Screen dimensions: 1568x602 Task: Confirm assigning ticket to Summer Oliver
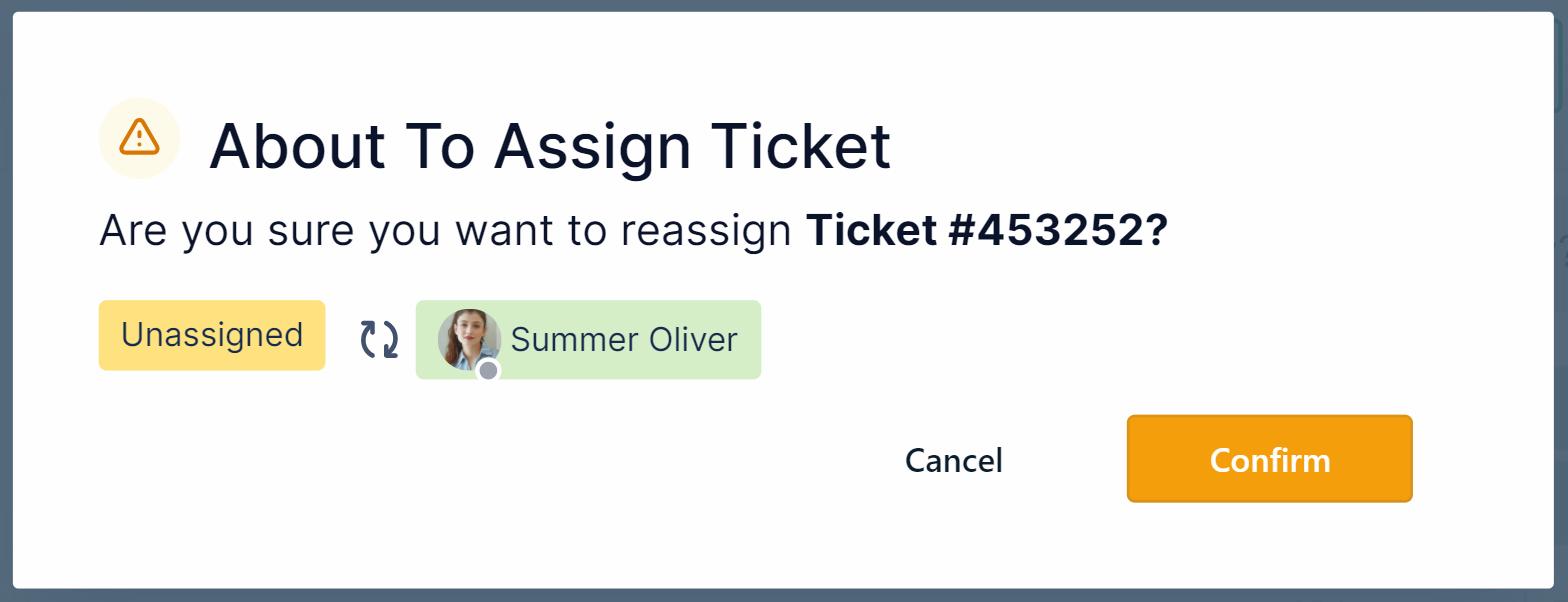coord(1269,459)
